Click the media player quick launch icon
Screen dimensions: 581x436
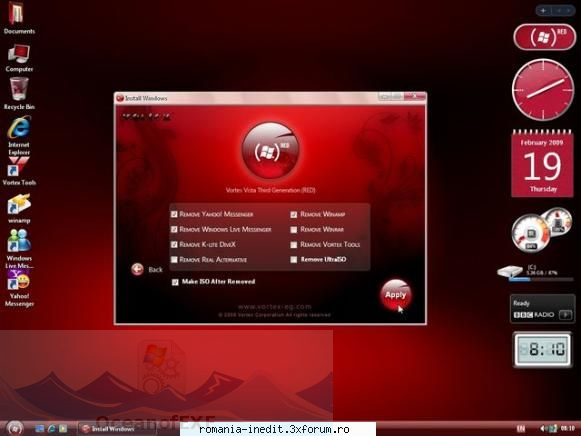63,429
